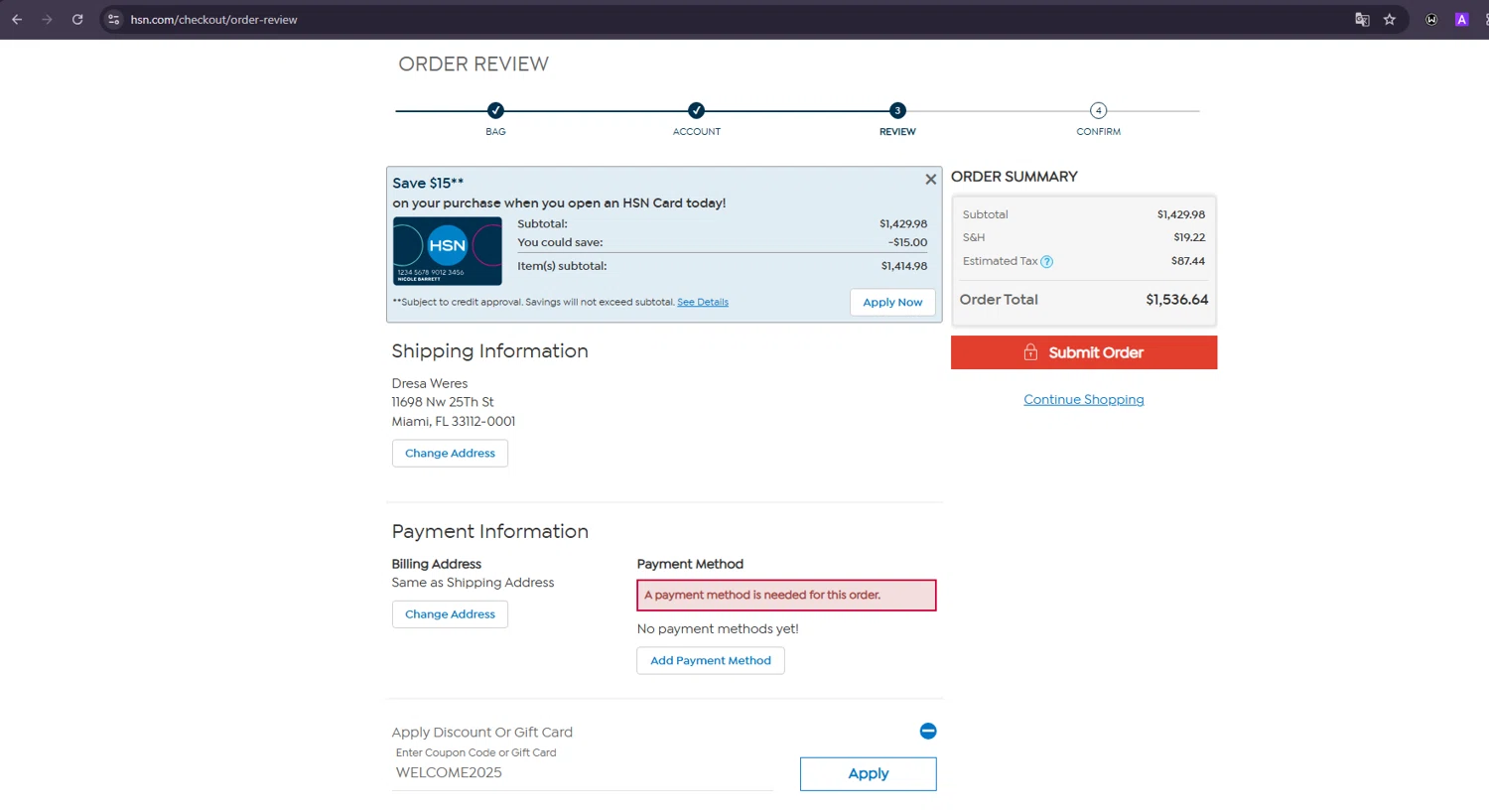Open See Details link in card offer

703,302
